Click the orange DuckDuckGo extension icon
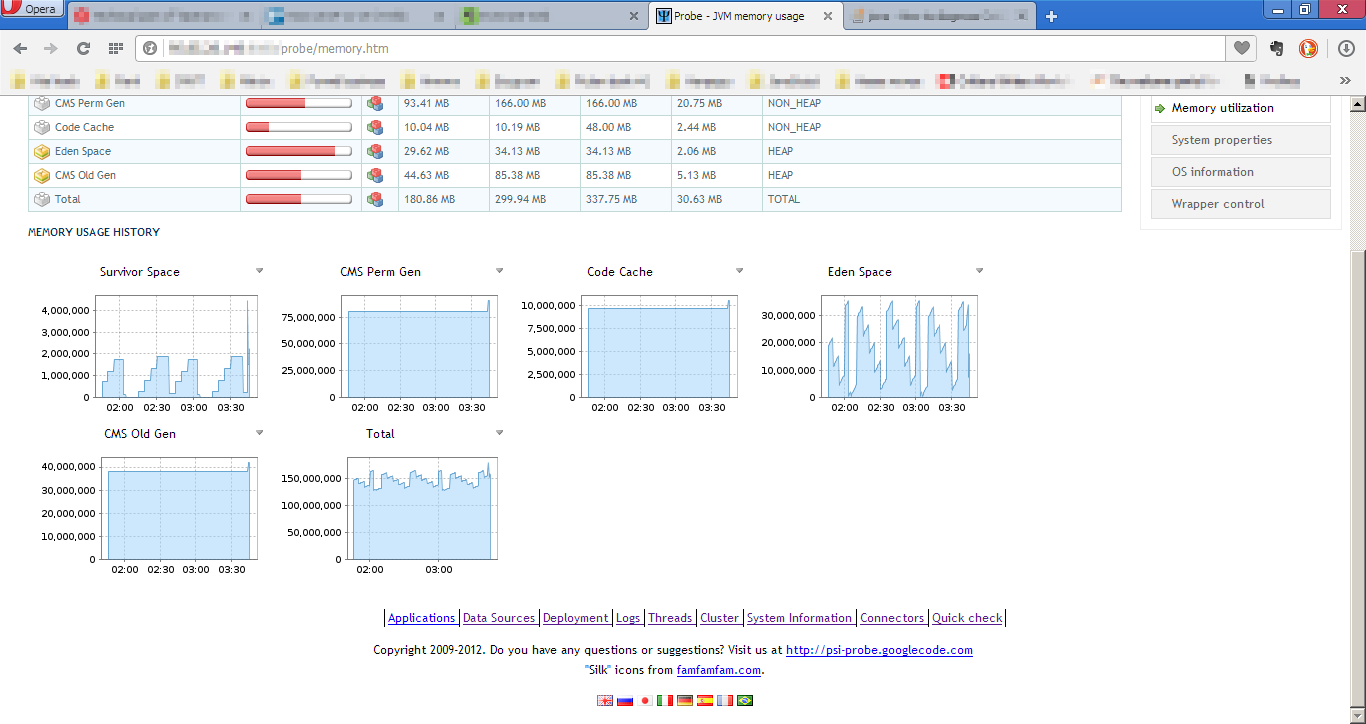Viewport: 1366px width, 724px height. [1308, 48]
